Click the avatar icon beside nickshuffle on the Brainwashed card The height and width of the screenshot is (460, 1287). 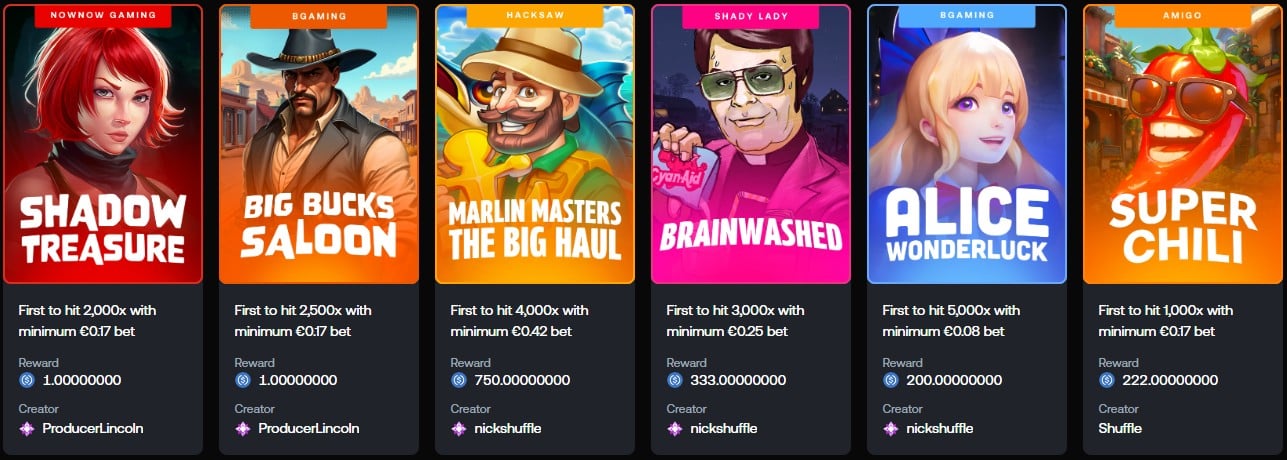point(674,428)
